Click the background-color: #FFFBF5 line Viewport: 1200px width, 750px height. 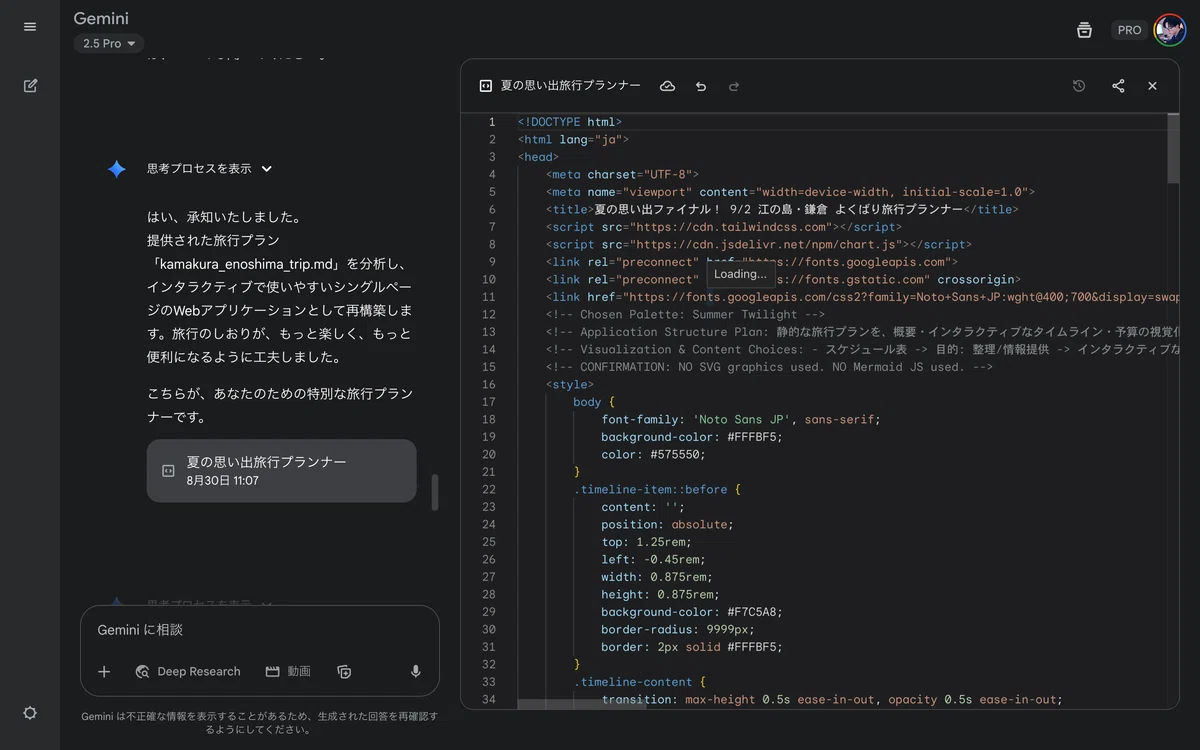pos(692,437)
